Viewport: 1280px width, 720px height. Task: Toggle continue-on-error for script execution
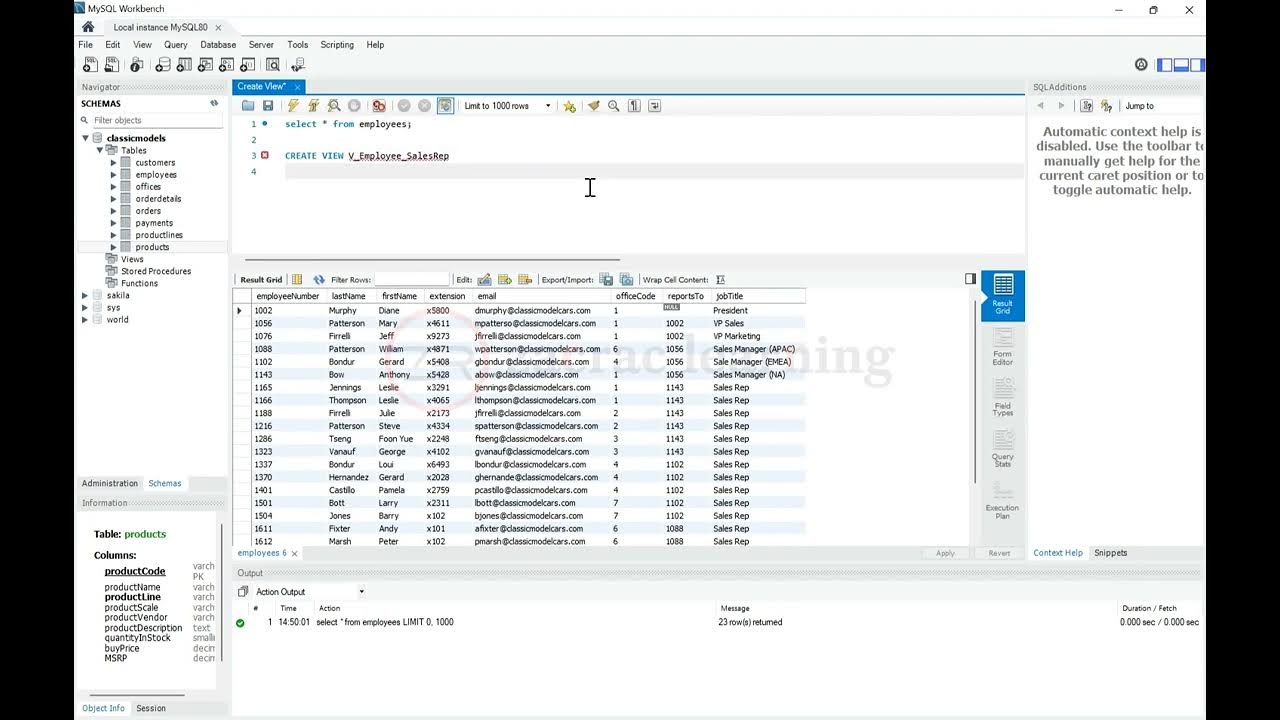(378, 106)
